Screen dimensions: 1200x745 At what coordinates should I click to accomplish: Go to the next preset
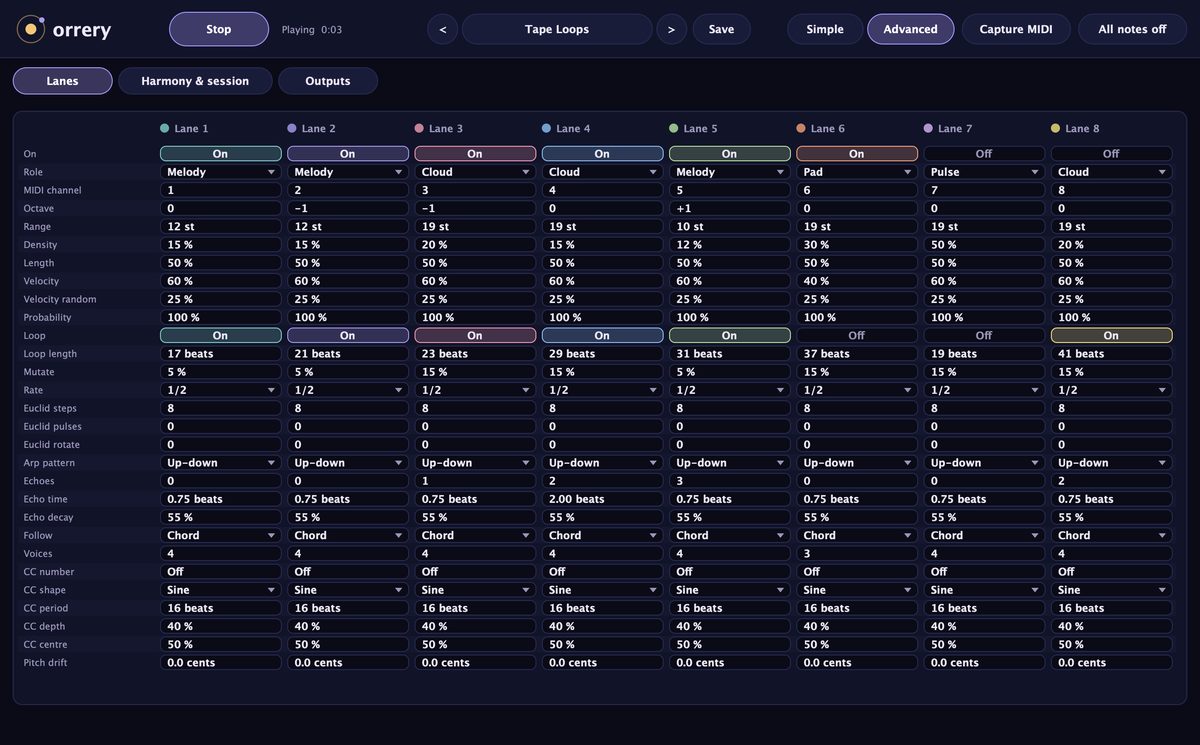[x=671, y=29]
